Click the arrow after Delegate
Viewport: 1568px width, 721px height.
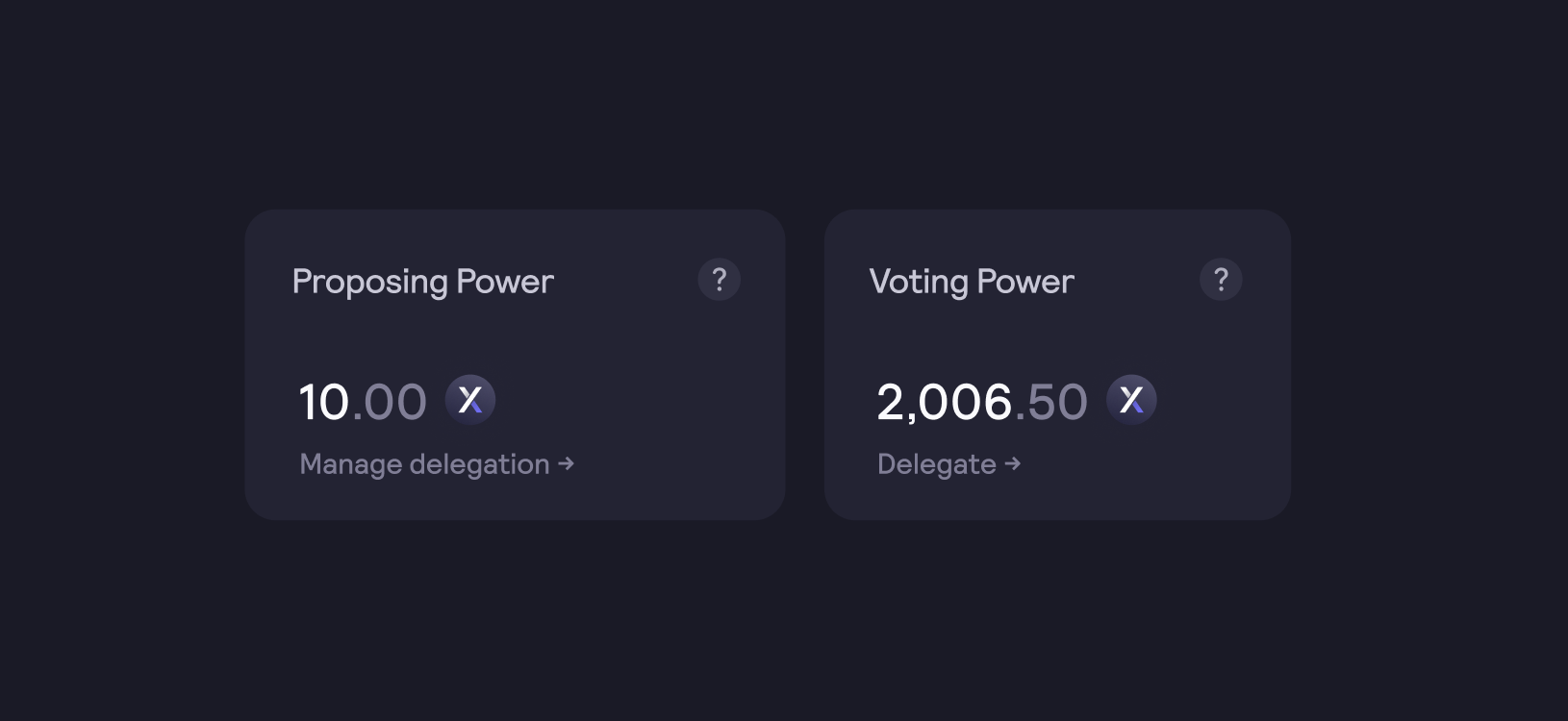[x=1012, y=463]
